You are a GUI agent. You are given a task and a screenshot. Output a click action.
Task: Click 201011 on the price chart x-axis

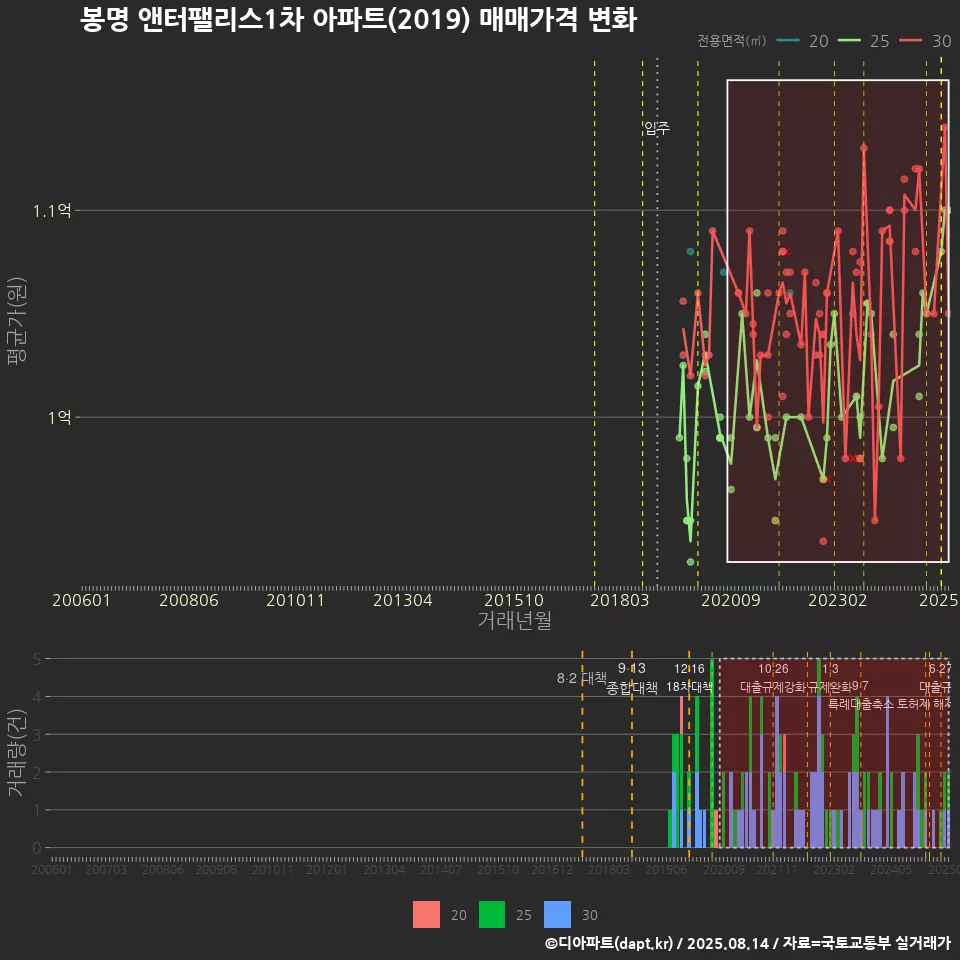coord(295,600)
